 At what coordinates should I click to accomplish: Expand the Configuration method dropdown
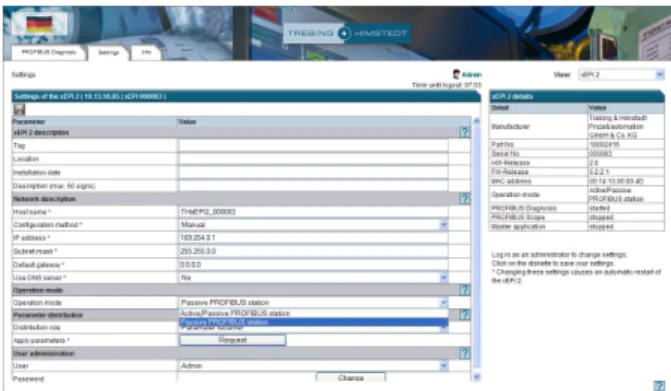pos(444,225)
